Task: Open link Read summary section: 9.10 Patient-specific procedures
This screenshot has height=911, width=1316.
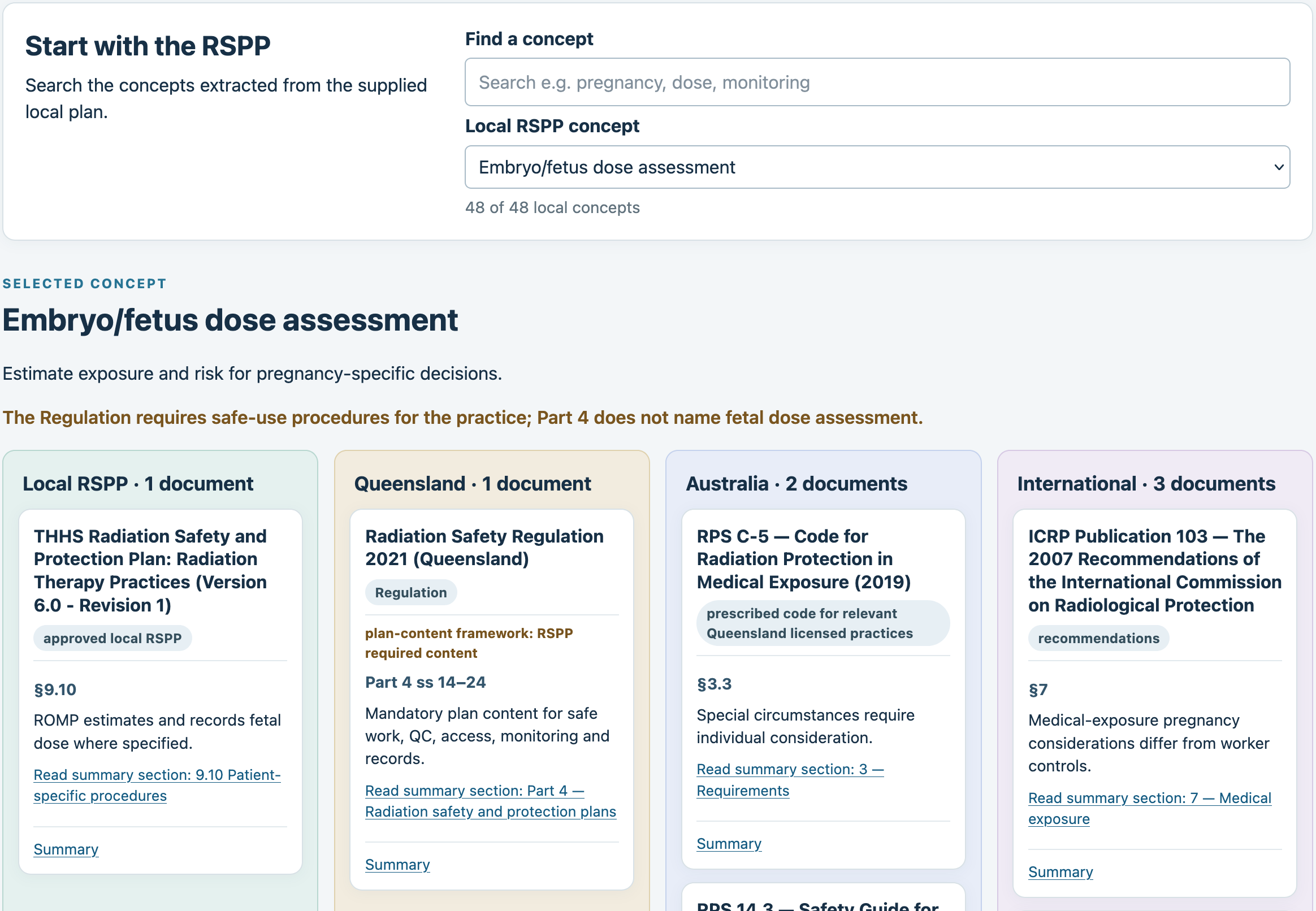Action: pos(157,785)
